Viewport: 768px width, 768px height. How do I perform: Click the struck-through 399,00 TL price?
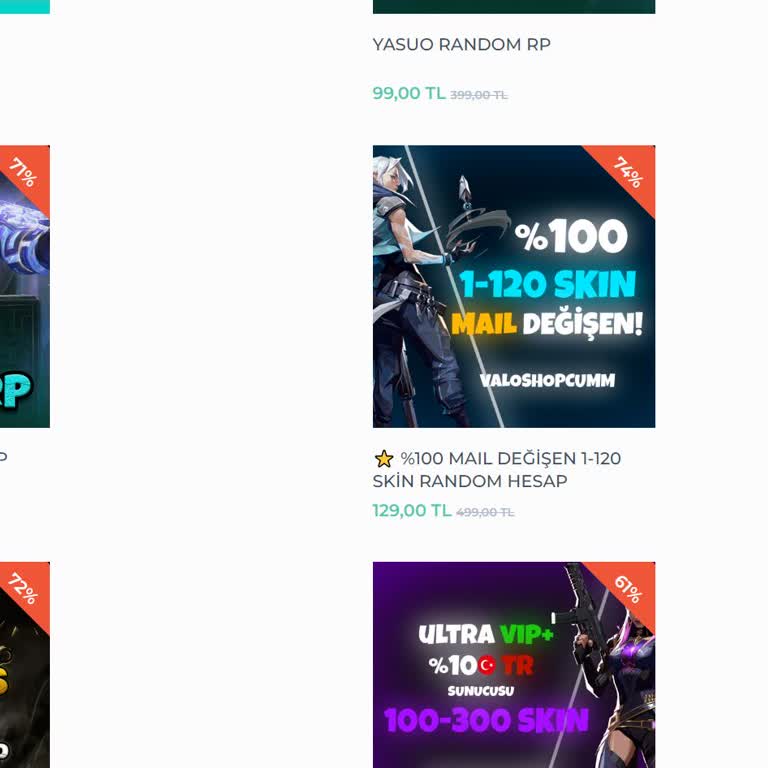479,95
